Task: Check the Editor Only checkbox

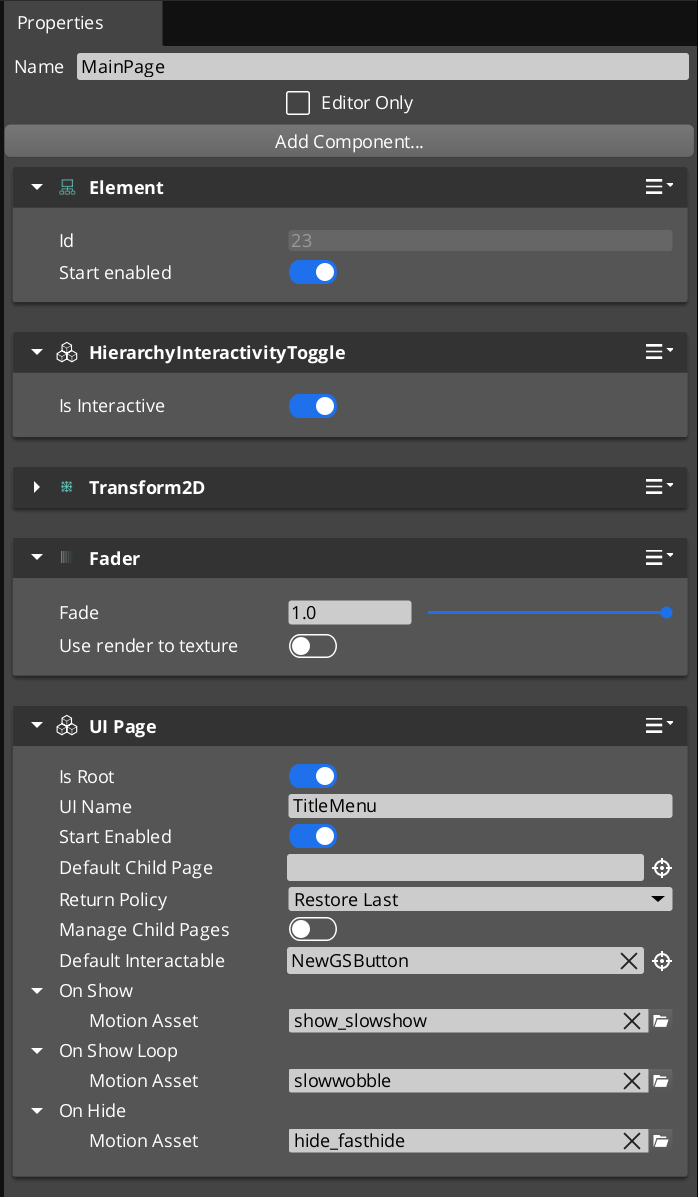Action: pos(297,102)
